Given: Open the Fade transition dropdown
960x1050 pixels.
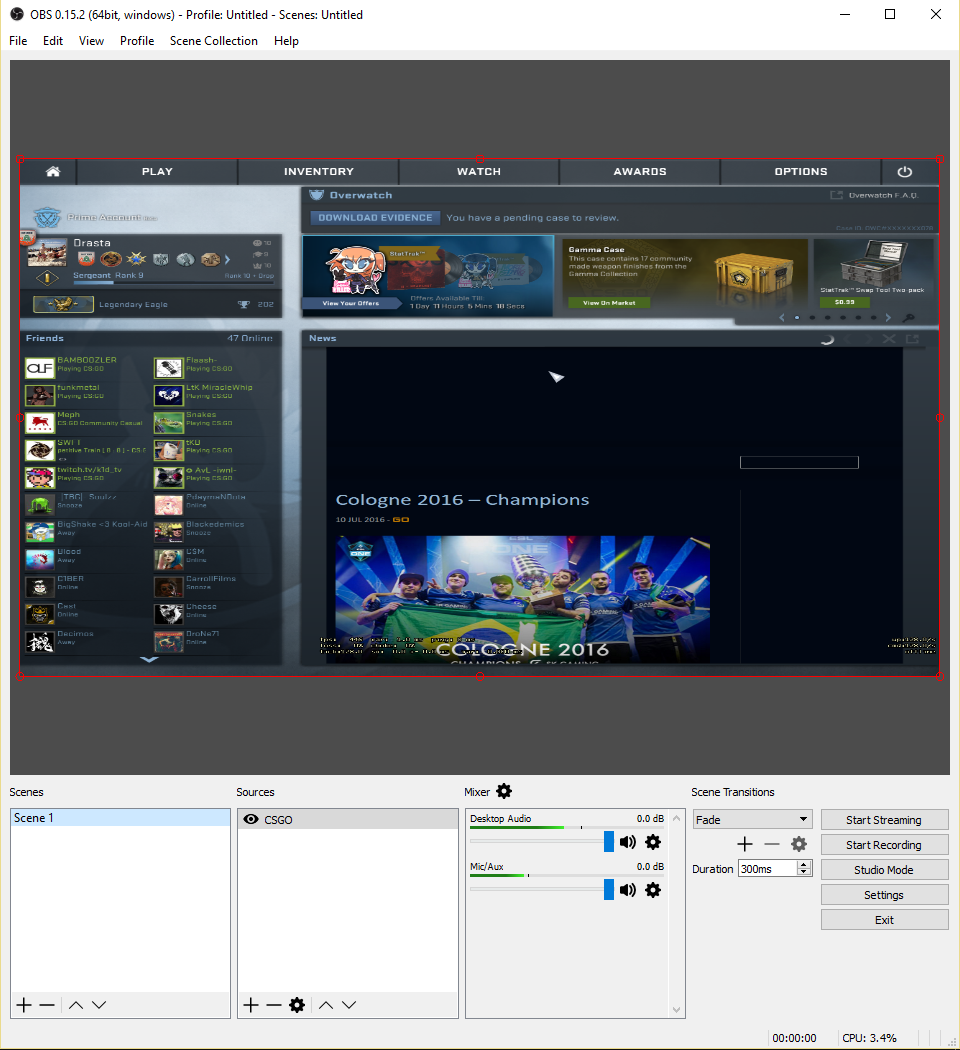Looking at the screenshot, I should [752, 820].
